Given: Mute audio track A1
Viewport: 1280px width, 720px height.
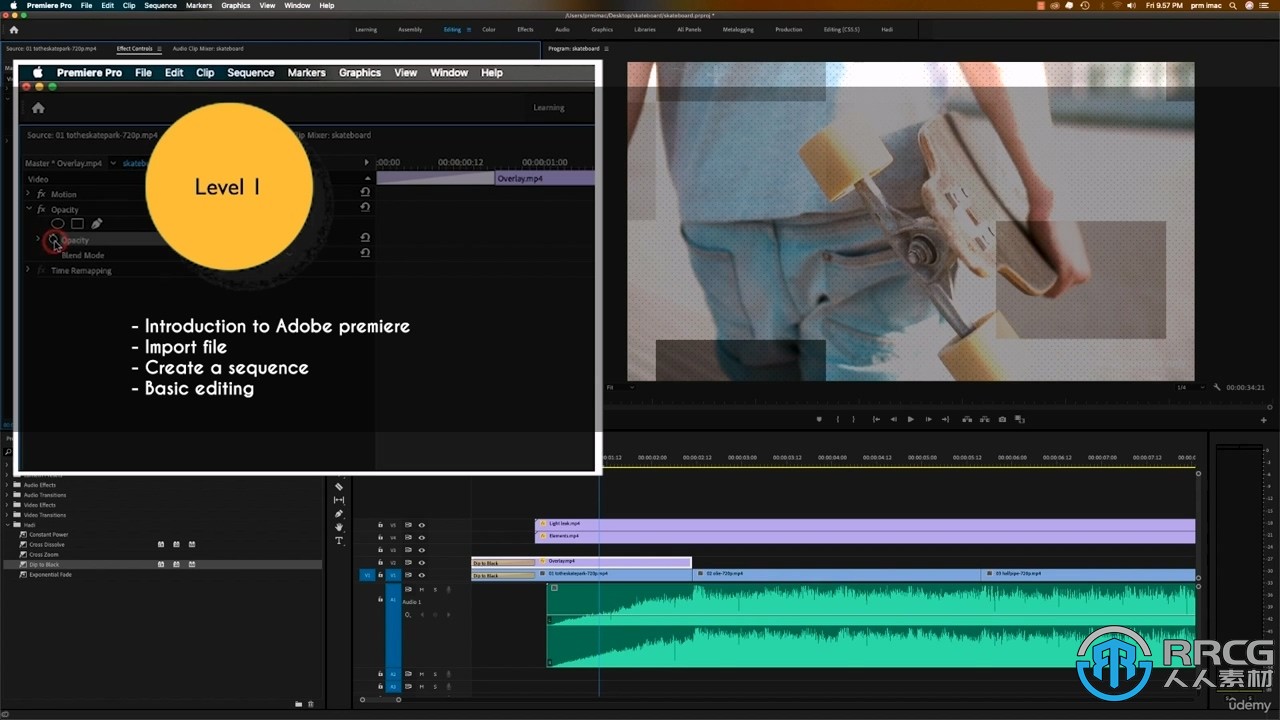Looking at the screenshot, I should [x=422, y=589].
